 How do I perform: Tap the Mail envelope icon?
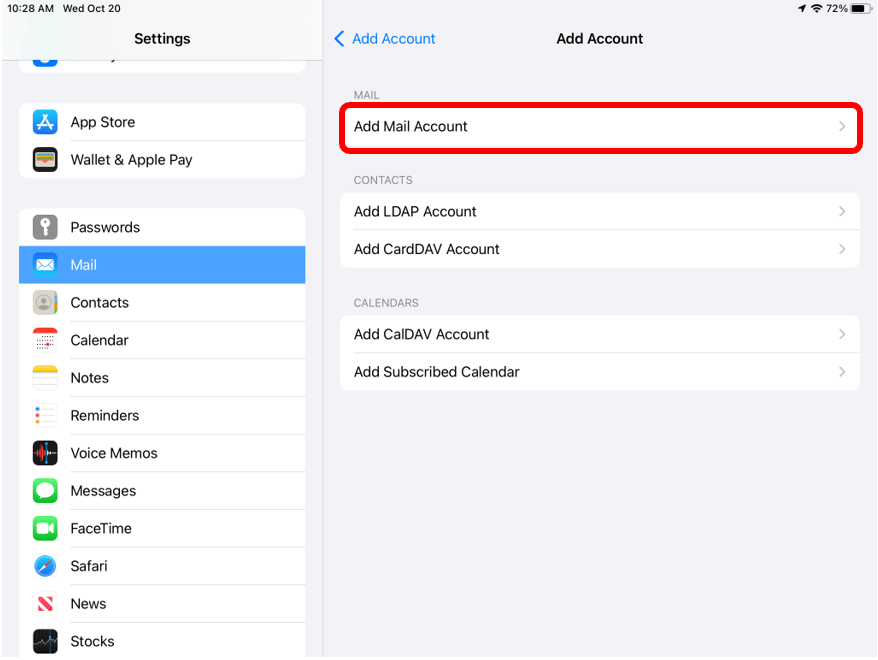point(45,265)
